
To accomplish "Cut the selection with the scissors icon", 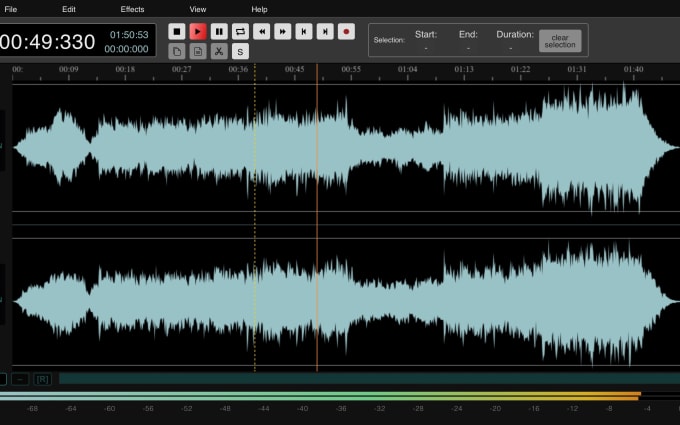I will (x=219, y=52).
